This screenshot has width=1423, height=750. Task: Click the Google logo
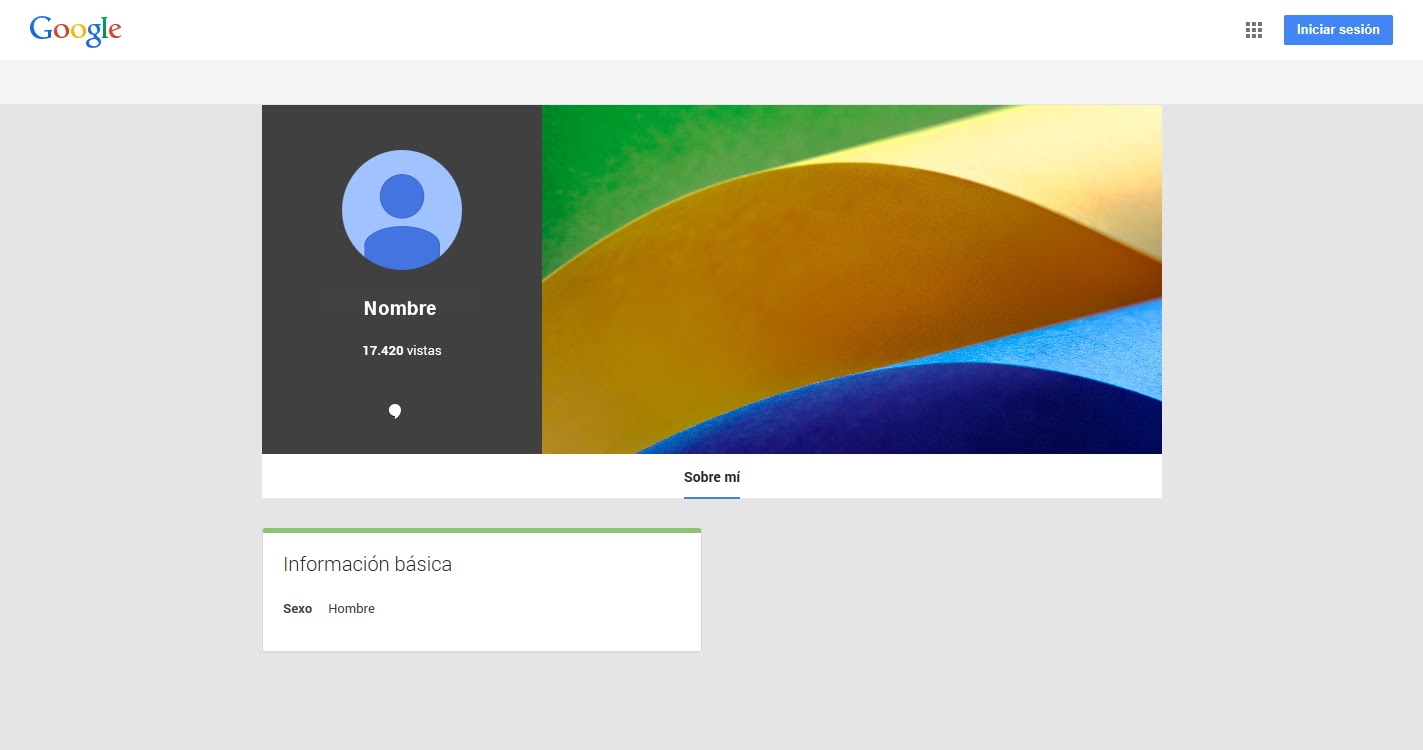76,31
